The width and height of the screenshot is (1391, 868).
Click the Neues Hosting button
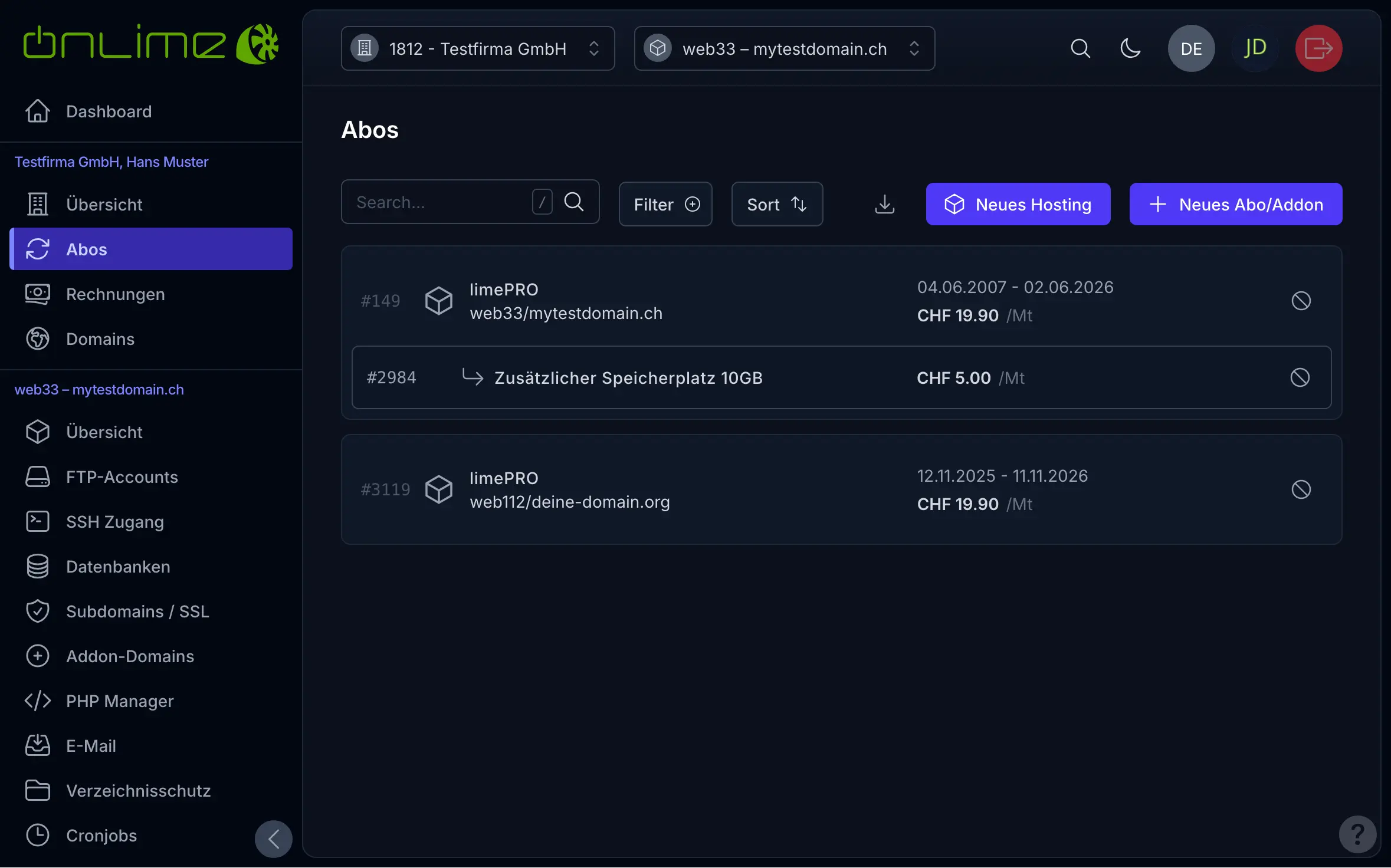pos(1018,204)
